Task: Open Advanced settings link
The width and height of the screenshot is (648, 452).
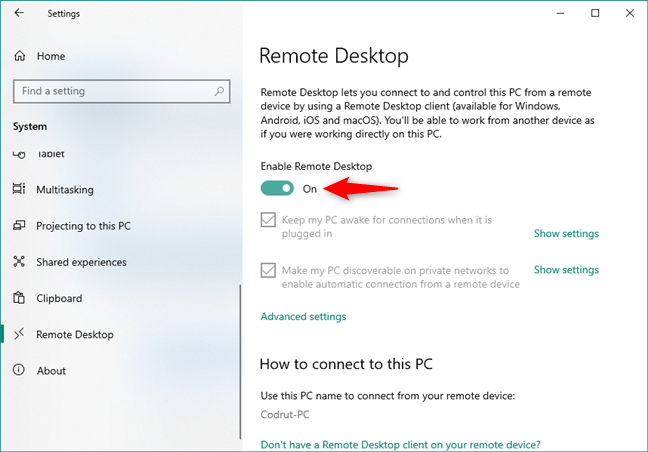Action: point(303,316)
